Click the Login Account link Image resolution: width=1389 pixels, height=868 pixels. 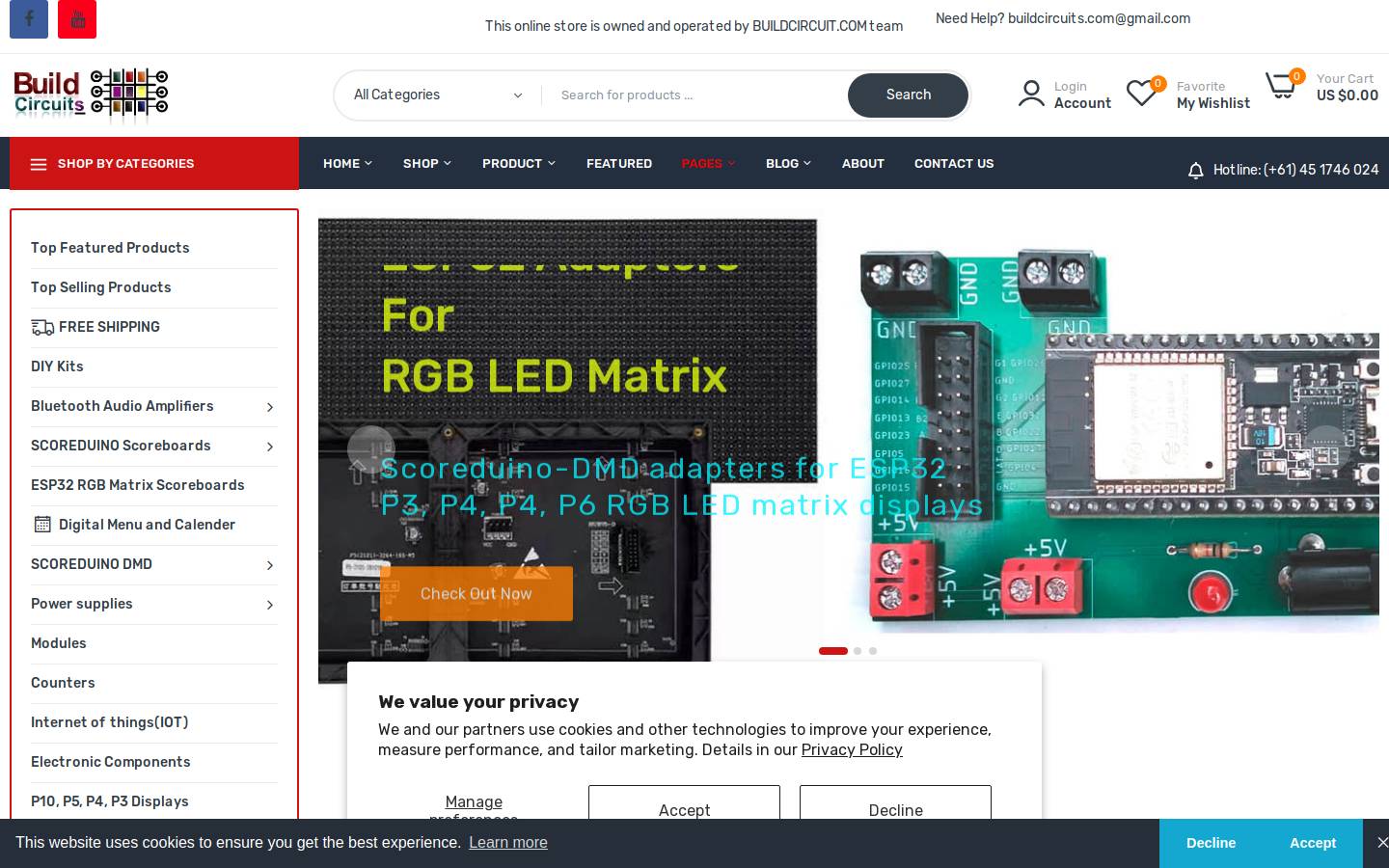(1082, 95)
